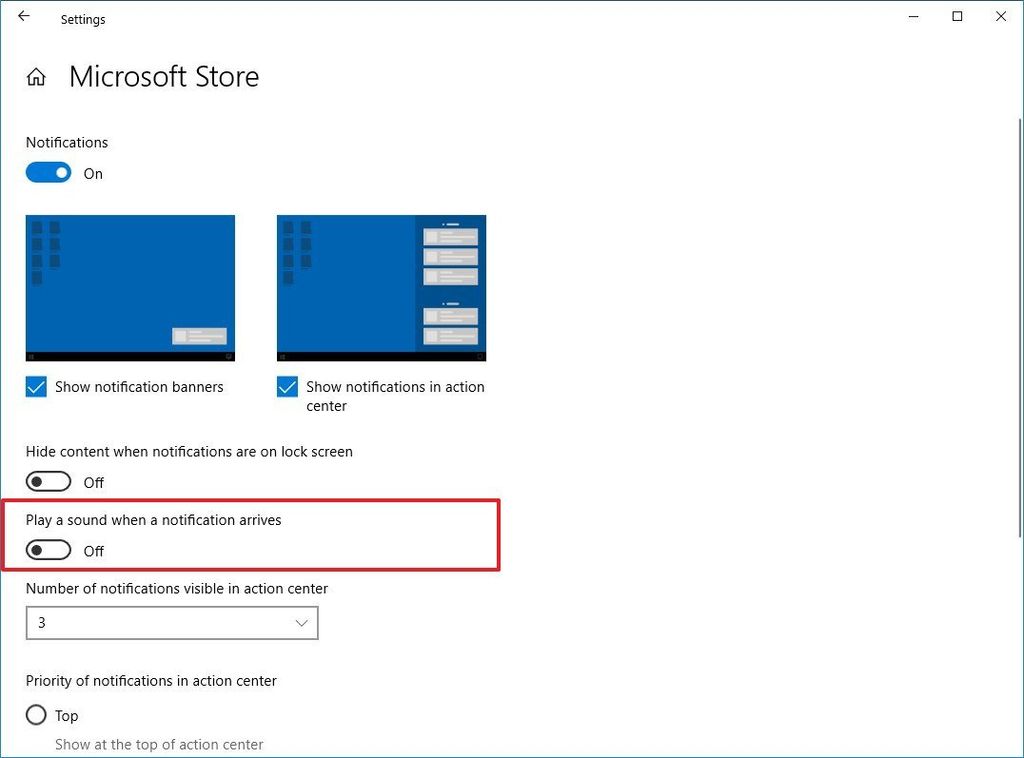The height and width of the screenshot is (758, 1024).
Task: Click the chevron on the notification count combo box
Action: (301, 623)
